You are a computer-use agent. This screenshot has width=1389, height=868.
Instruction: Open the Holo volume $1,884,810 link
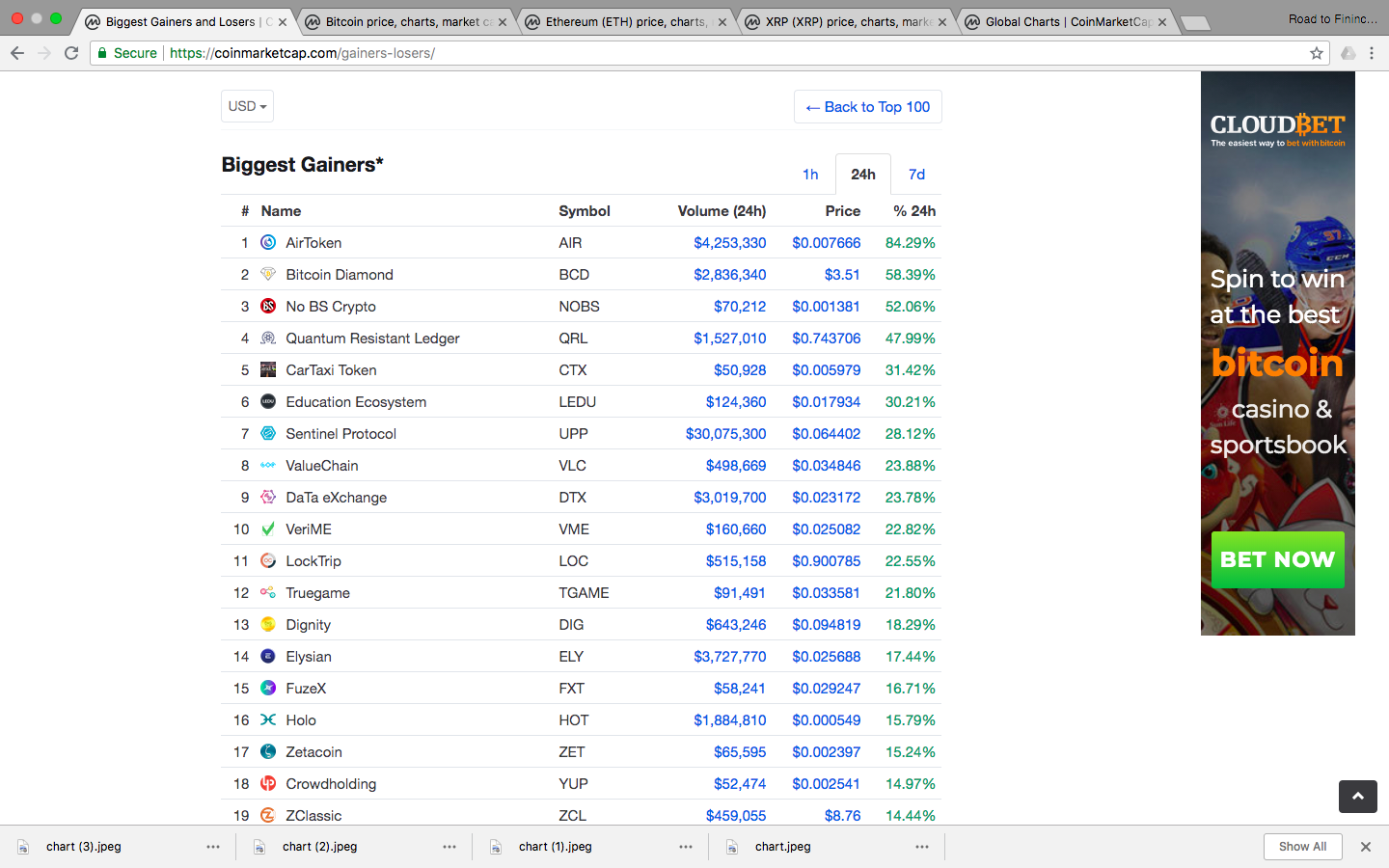[729, 720]
